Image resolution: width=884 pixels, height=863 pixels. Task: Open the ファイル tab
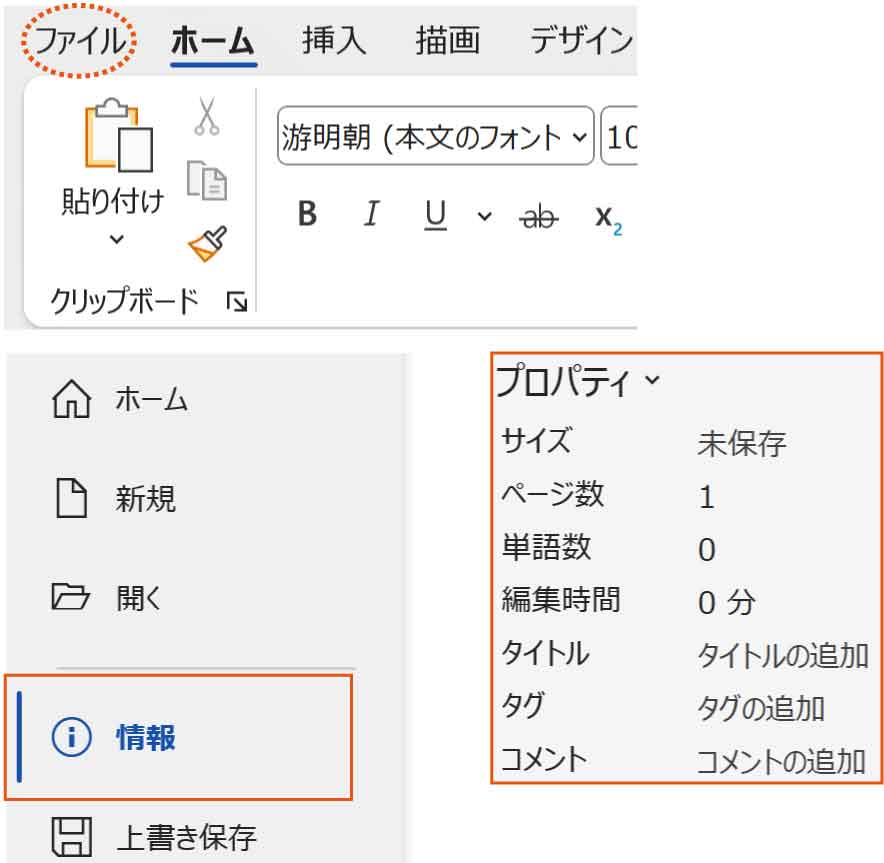pyautogui.click(x=81, y=42)
